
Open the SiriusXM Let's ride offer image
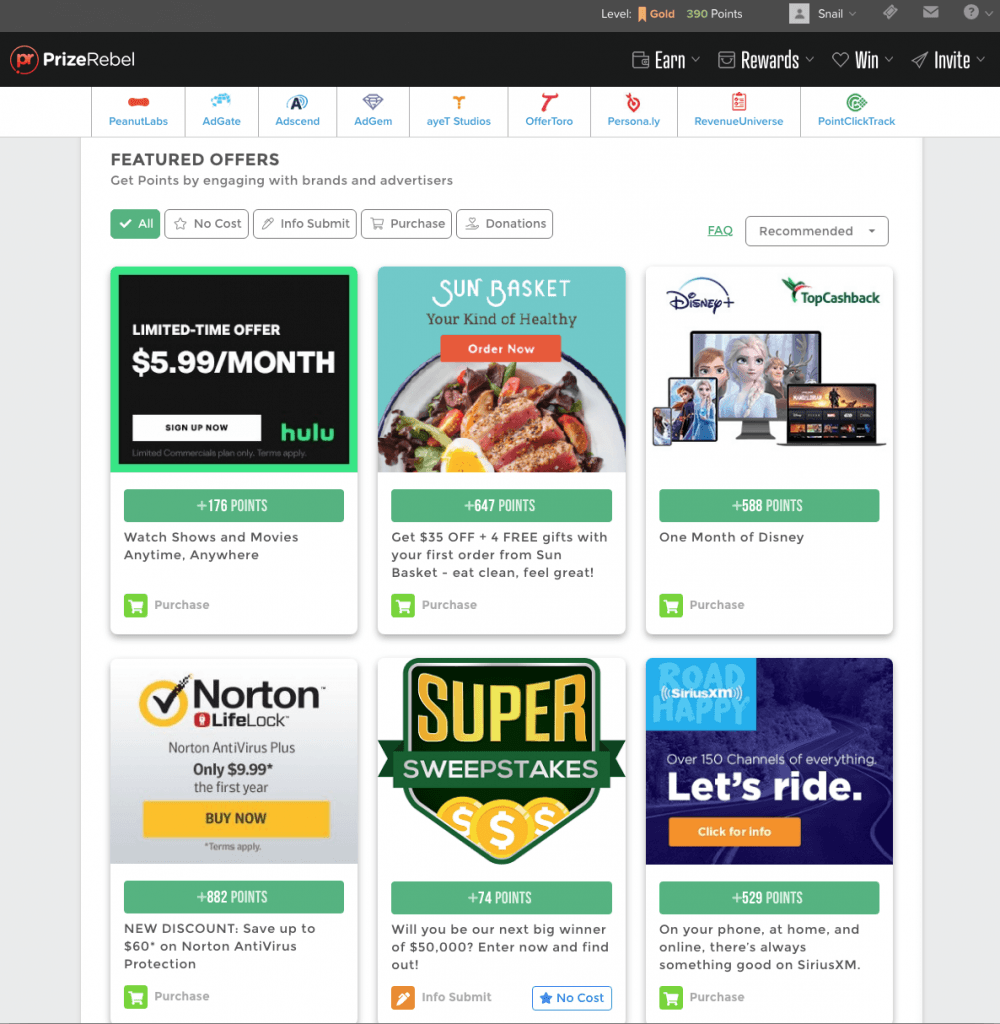pos(769,761)
